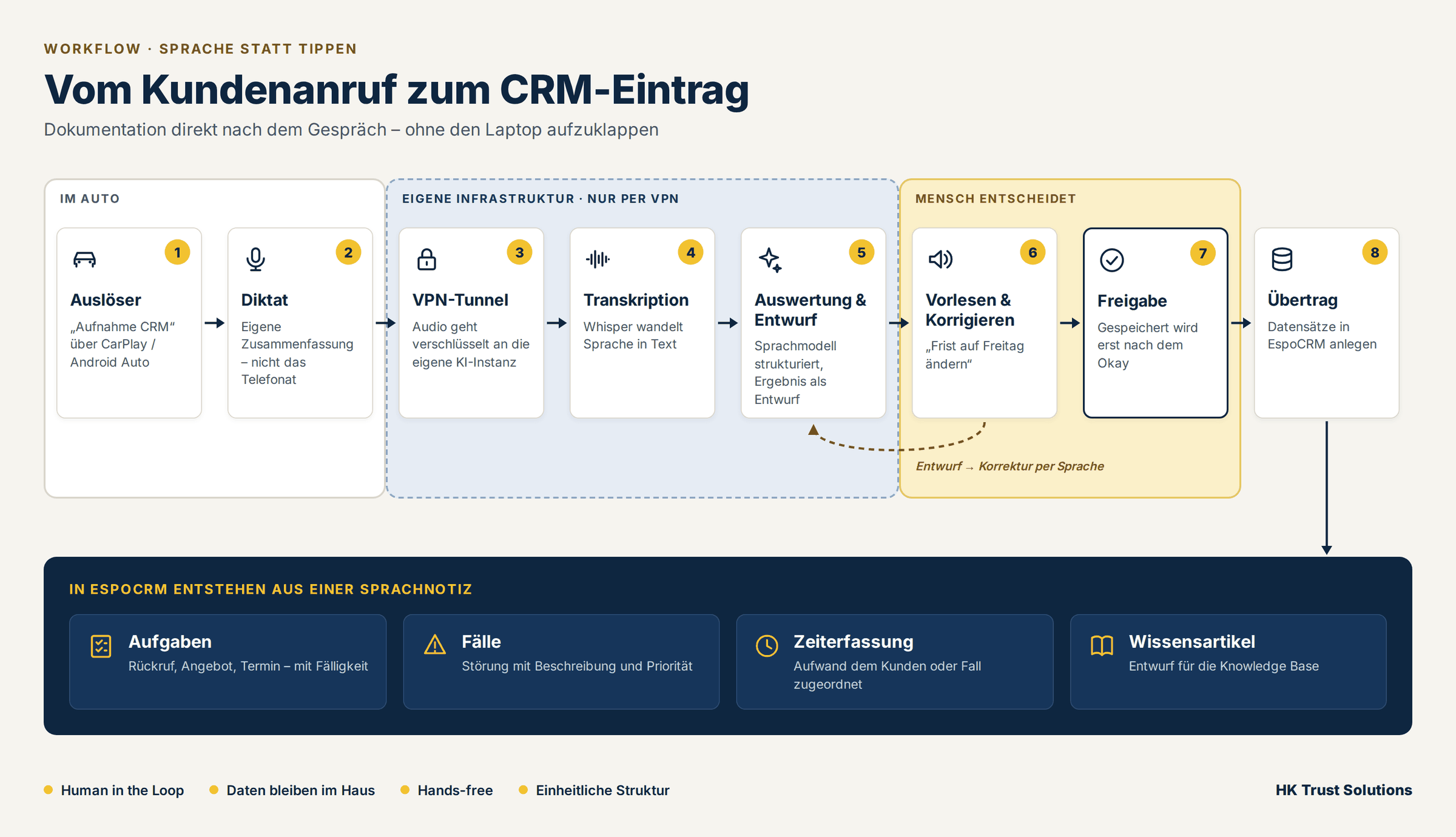
Task: Click the "VPN-Tunnel" card heading
Action: pos(460,300)
